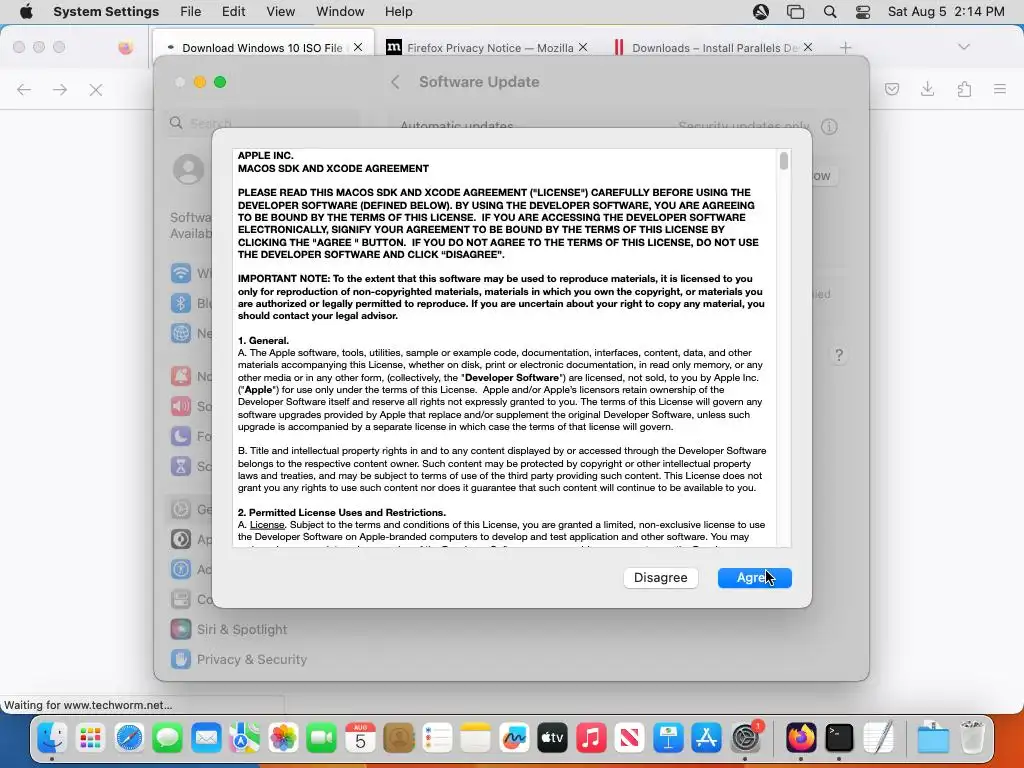Go back in Firefox

pyautogui.click(x=24, y=89)
